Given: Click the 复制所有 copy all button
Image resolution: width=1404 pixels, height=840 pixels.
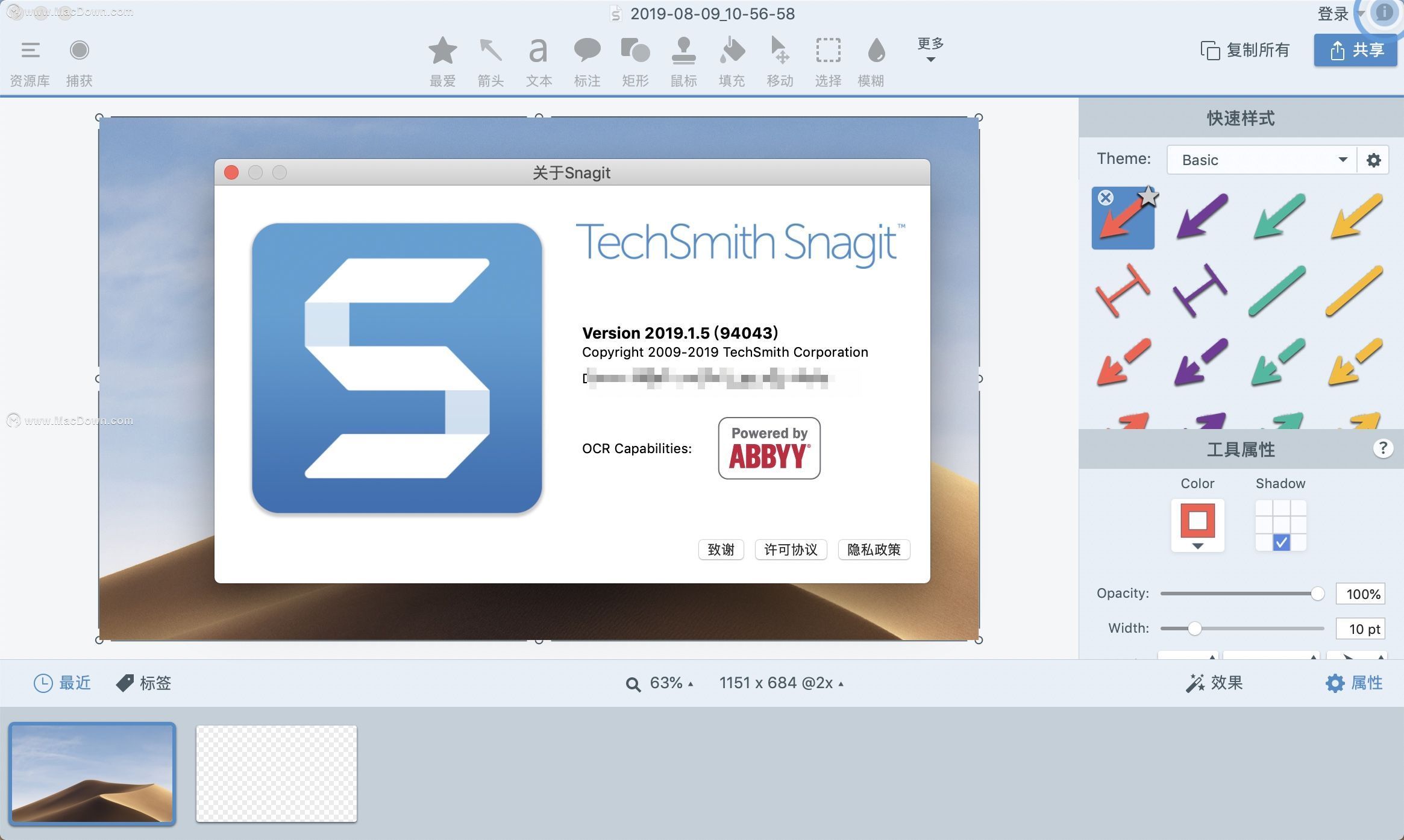Looking at the screenshot, I should click(x=1244, y=50).
